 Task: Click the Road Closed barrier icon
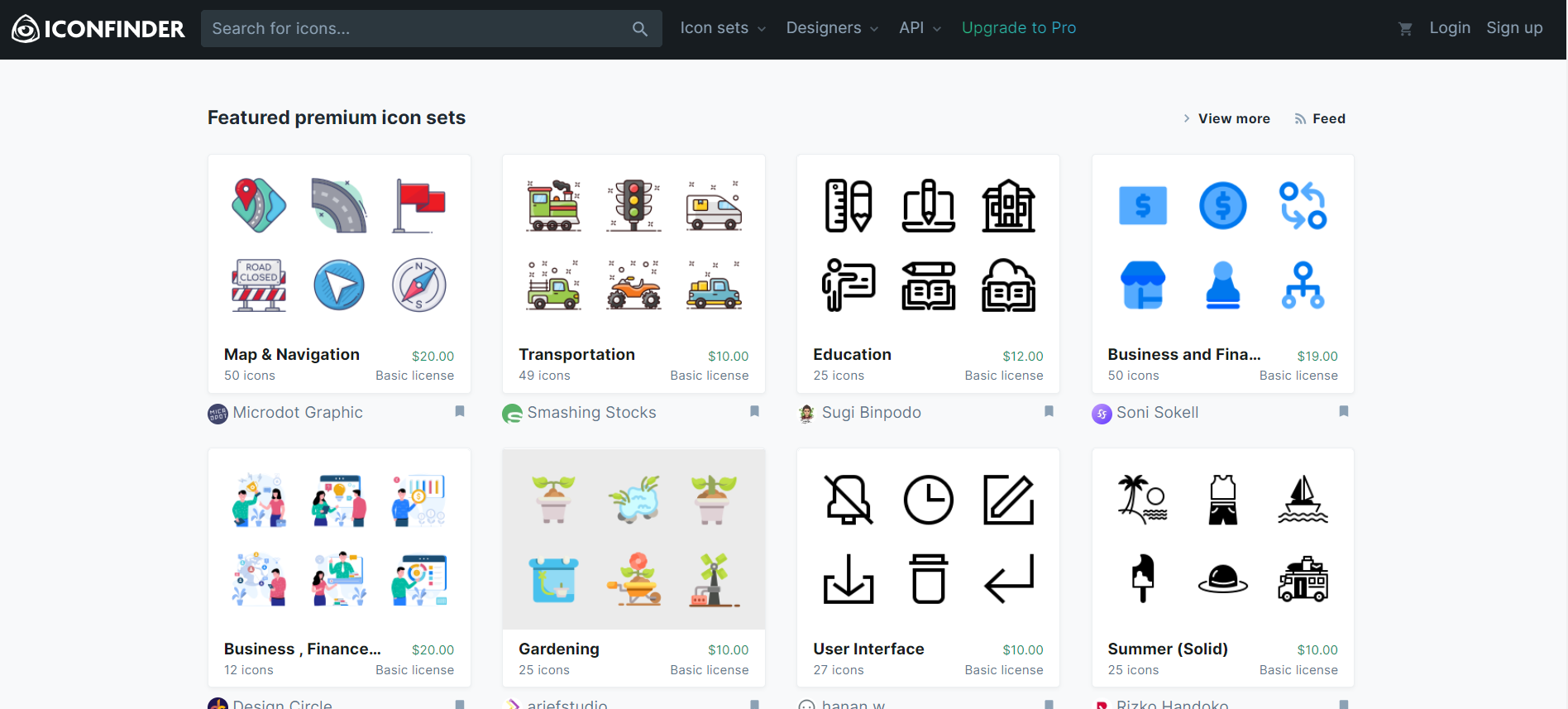coord(259,285)
